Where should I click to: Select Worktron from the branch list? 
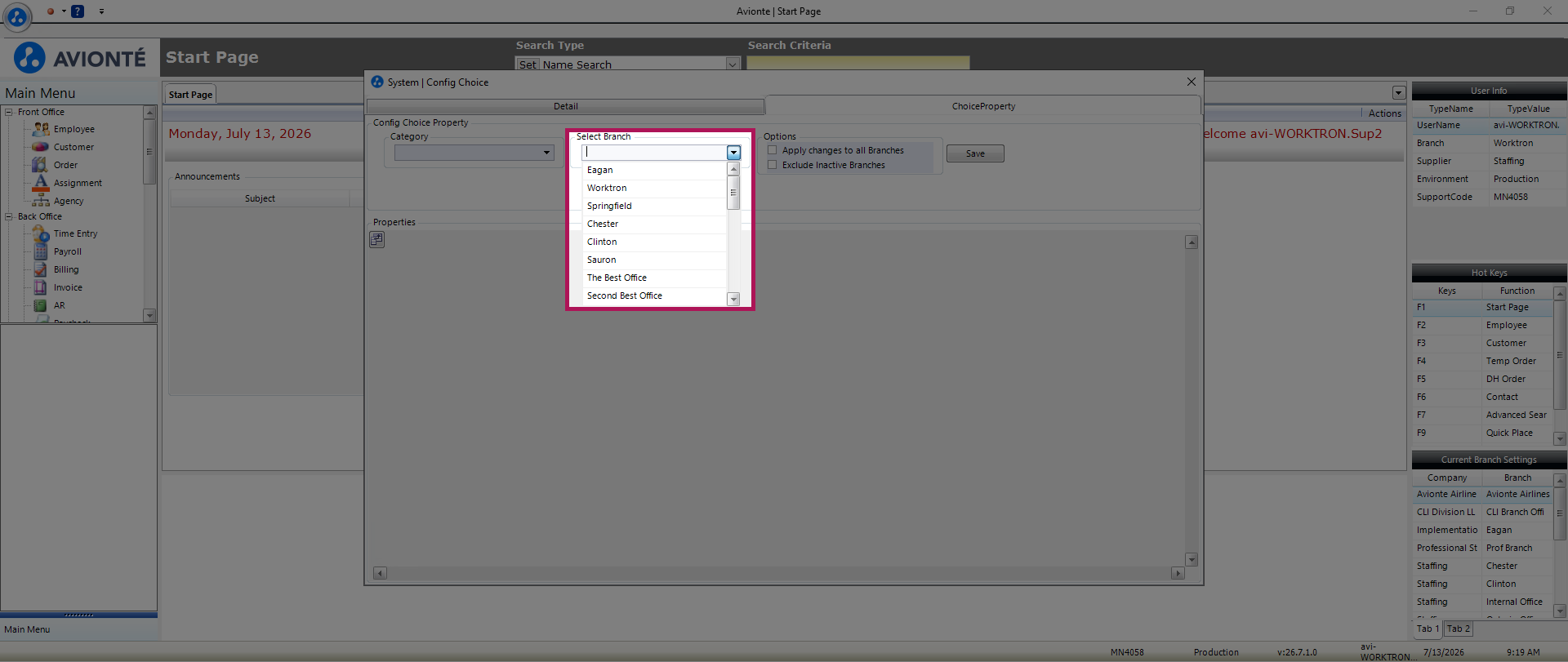655,188
